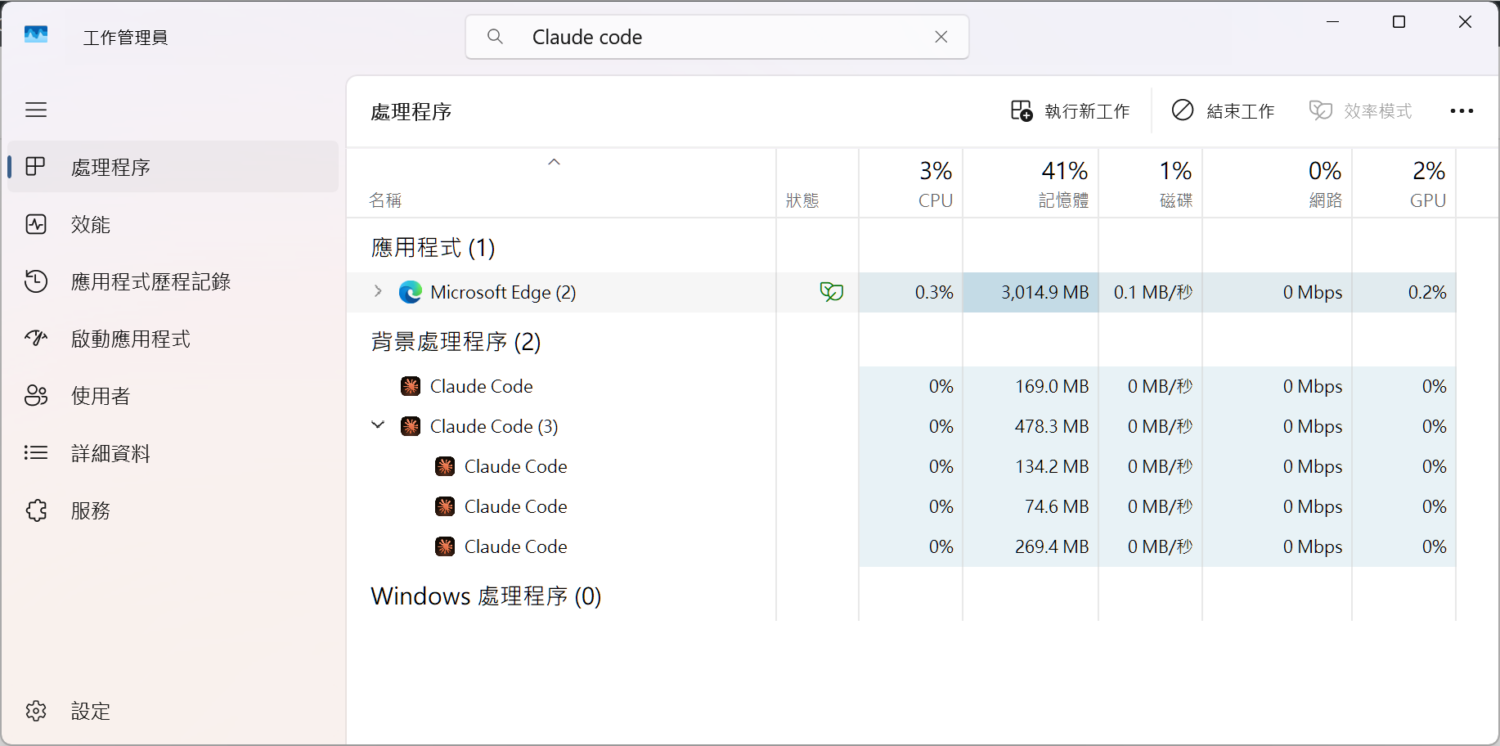Click Edge's green leaf efficiency status icon
The width and height of the screenshot is (1500, 746).
pos(832,292)
